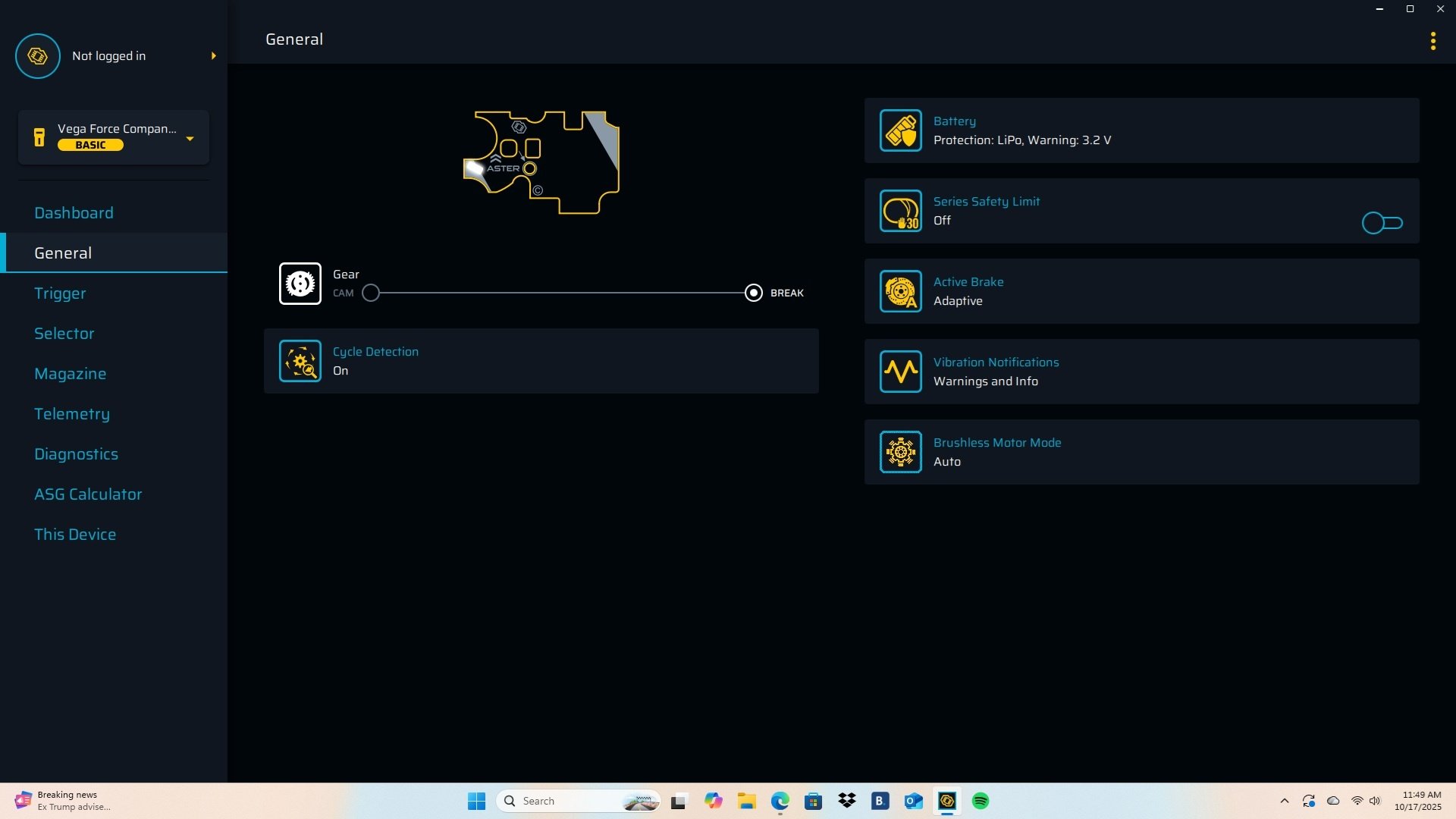Image resolution: width=1456 pixels, height=819 pixels.
Task: Click the Battery protection icon
Action: click(x=900, y=130)
